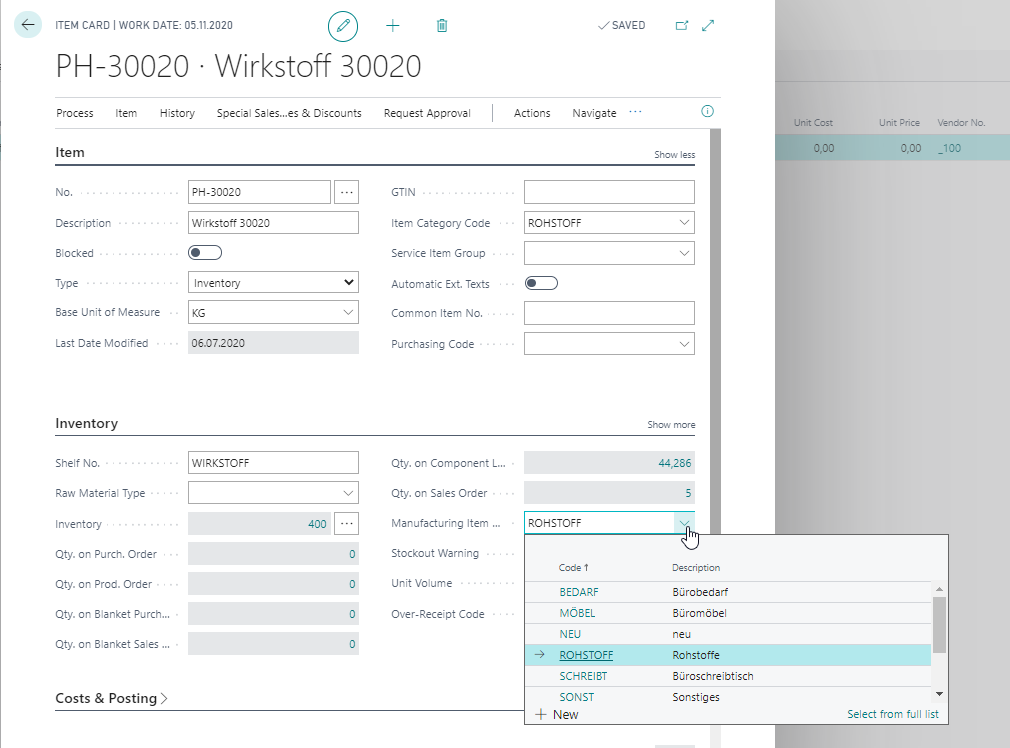
Task: Choose the MÖBEL category code
Action: [x=577, y=613]
